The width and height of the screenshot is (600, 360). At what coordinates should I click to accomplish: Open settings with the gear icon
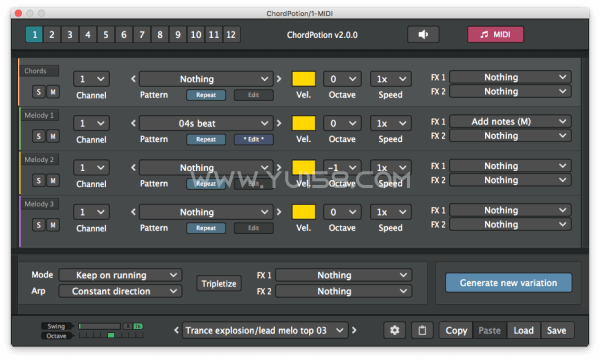[x=395, y=330]
